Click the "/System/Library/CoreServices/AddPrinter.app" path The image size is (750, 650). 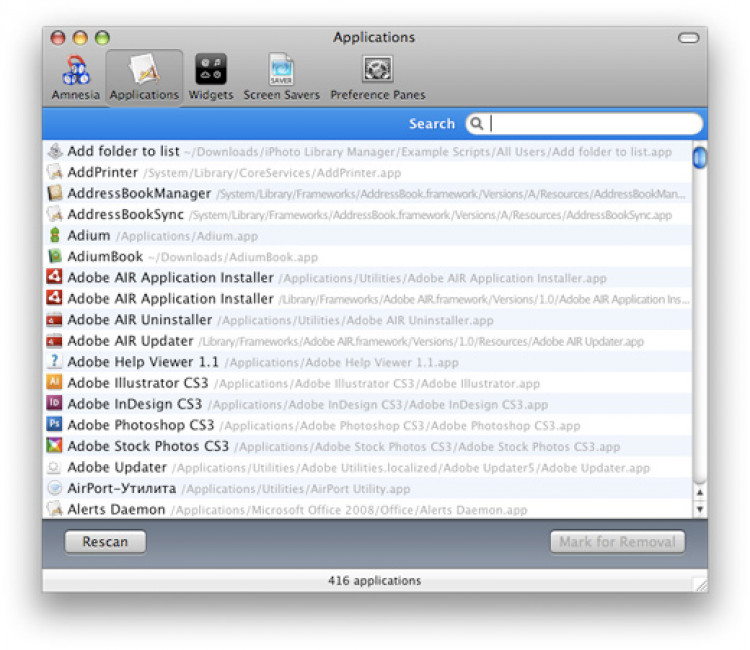pos(272,173)
